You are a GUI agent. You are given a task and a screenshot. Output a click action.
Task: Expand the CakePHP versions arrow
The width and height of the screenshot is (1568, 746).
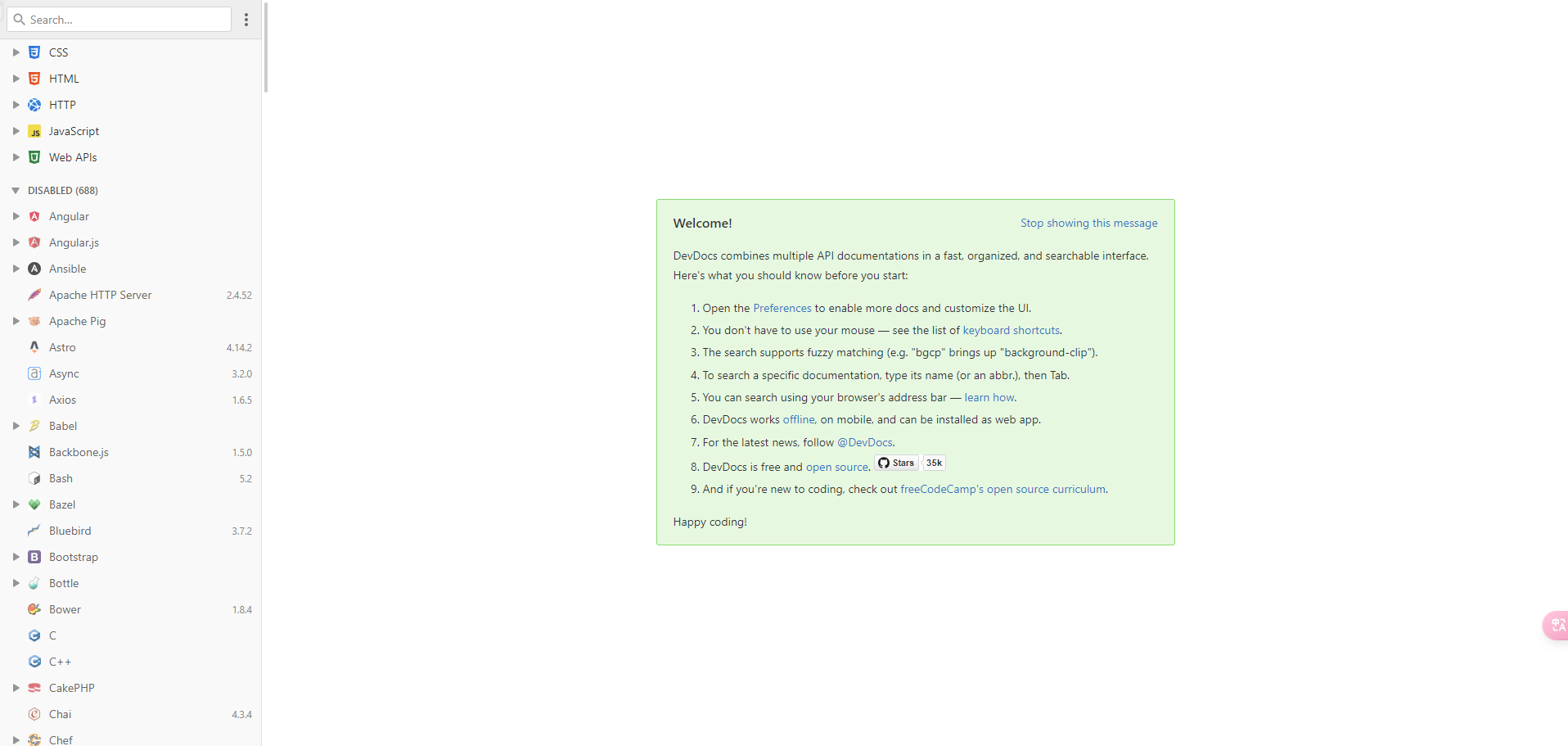pyautogui.click(x=16, y=688)
